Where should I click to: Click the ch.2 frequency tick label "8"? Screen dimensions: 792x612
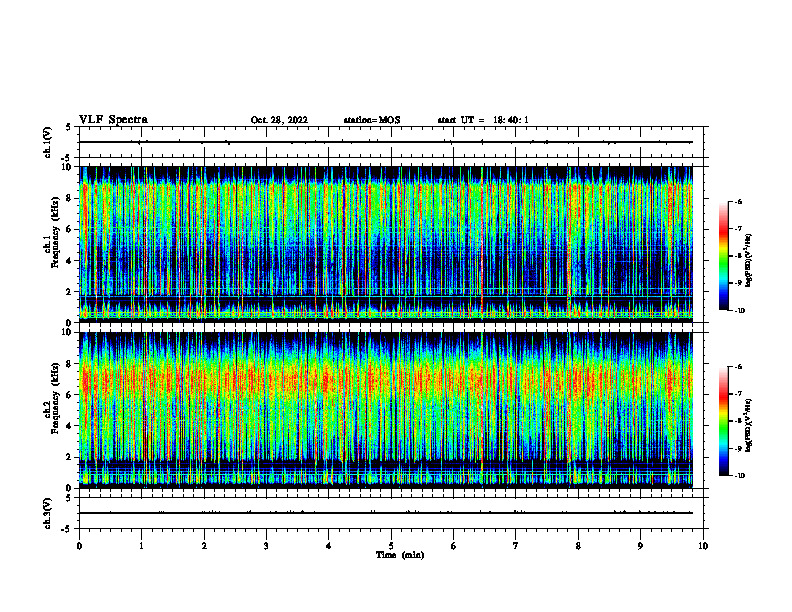pos(69,364)
